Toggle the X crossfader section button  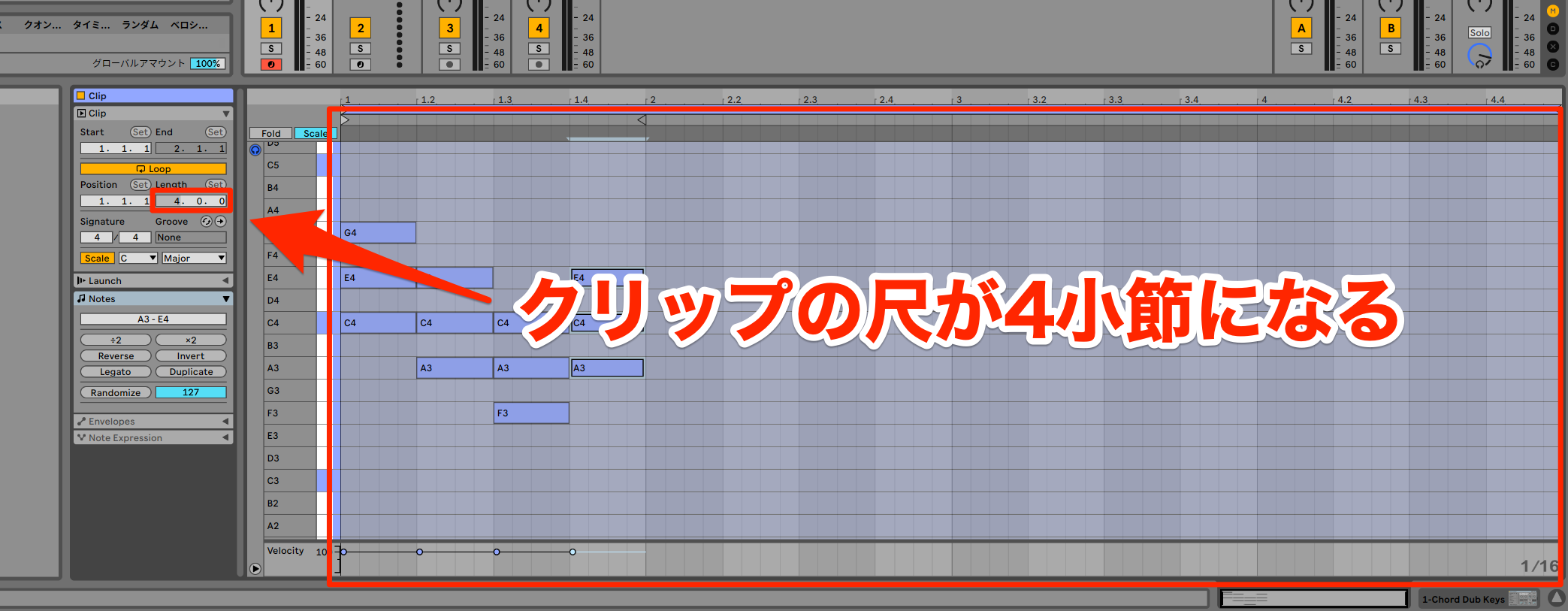1553,47
